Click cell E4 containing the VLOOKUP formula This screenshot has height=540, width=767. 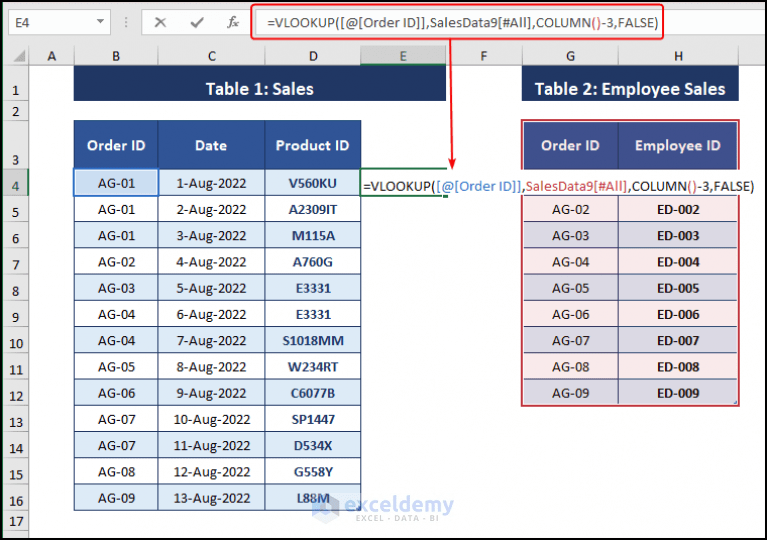pyautogui.click(x=403, y=182)
